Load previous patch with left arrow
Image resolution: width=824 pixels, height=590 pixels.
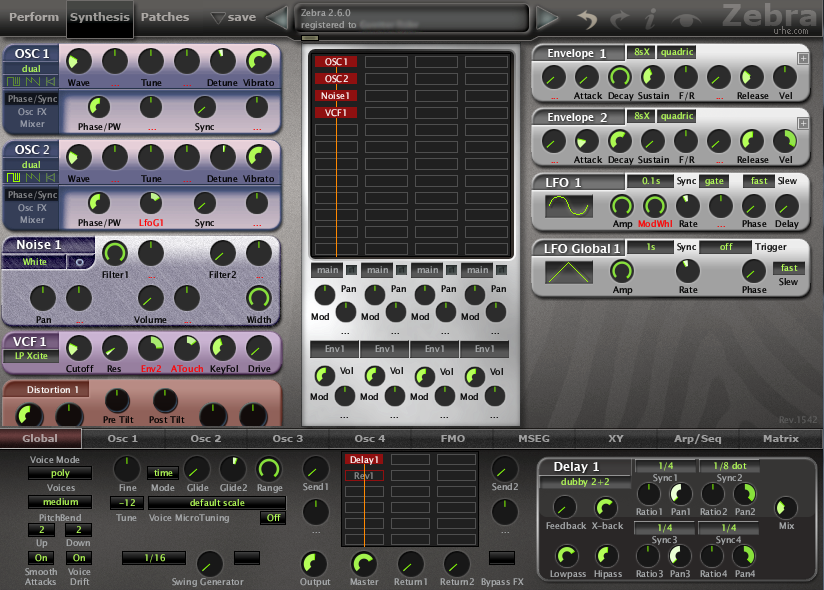click(x=277, y=18)
